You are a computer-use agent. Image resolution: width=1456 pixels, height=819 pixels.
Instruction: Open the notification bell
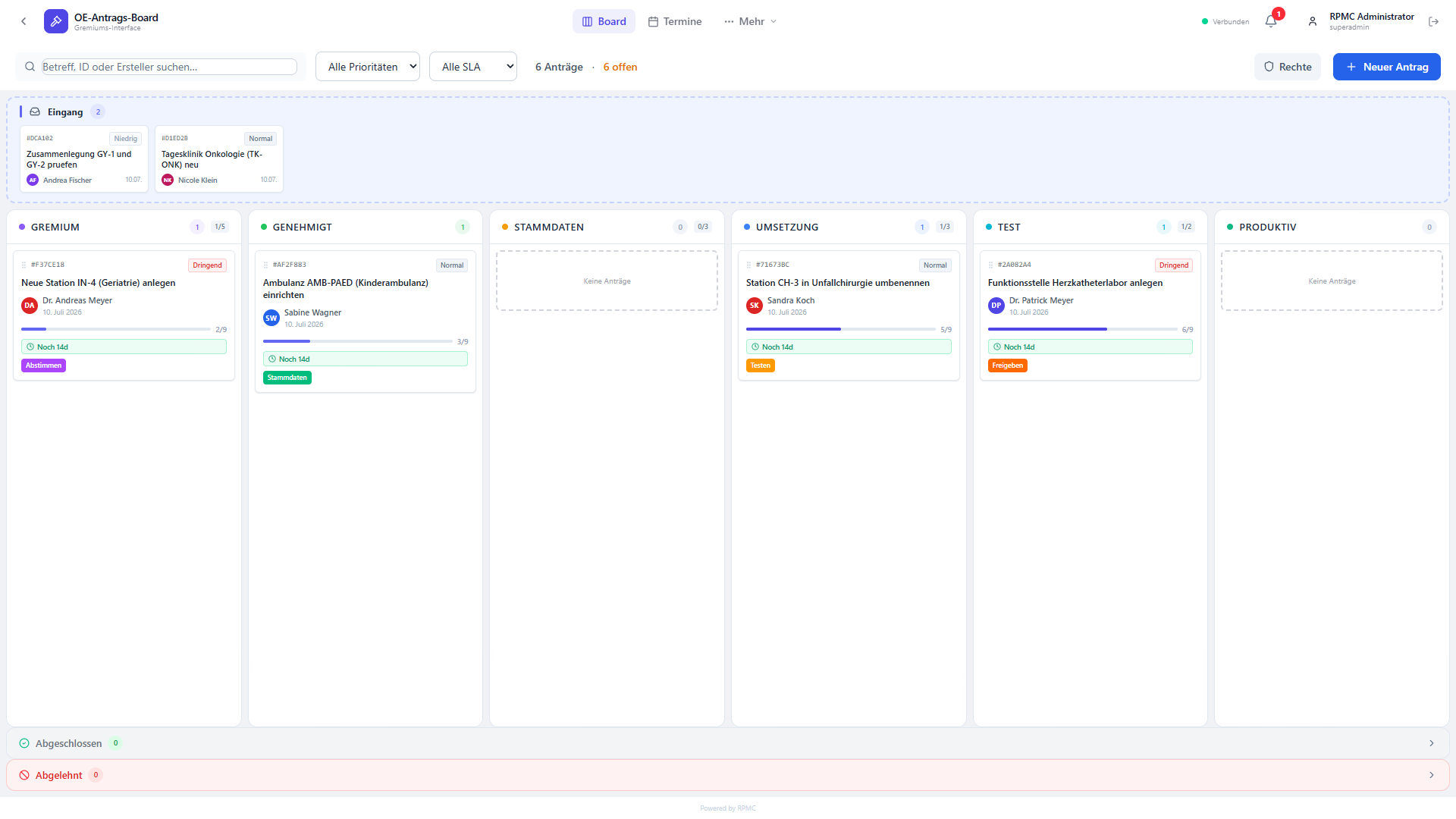click(x=1271, y=21)
